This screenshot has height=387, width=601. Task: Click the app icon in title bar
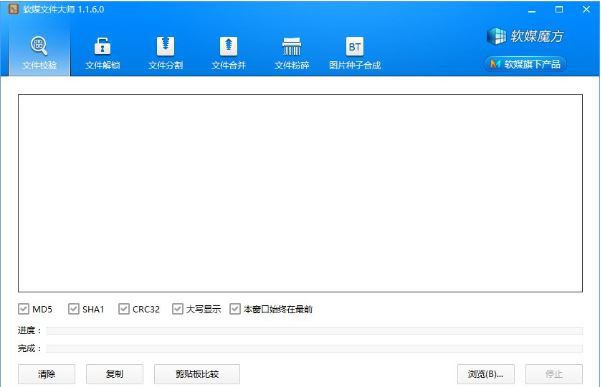13,9
